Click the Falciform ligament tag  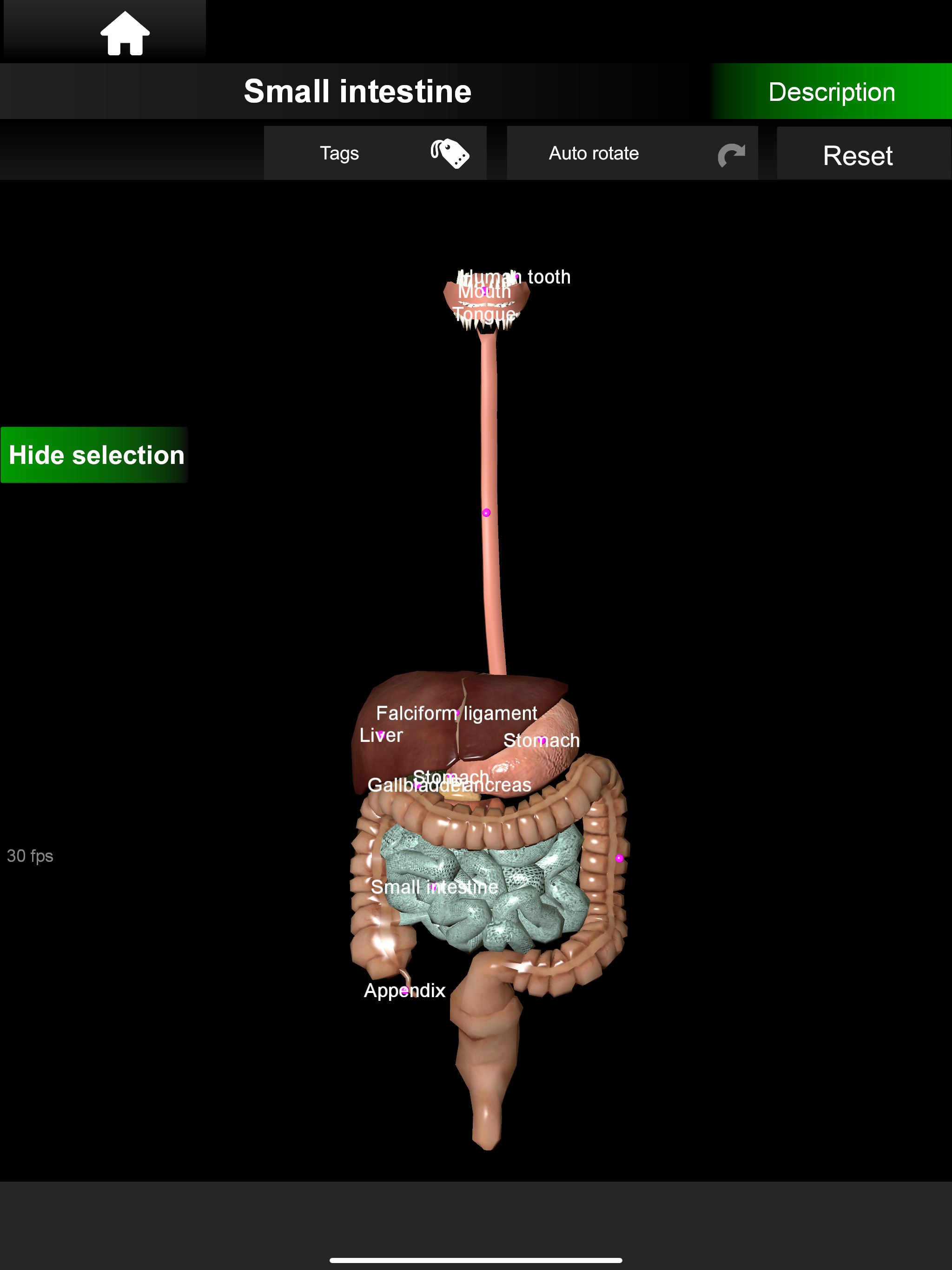point(456,713)
